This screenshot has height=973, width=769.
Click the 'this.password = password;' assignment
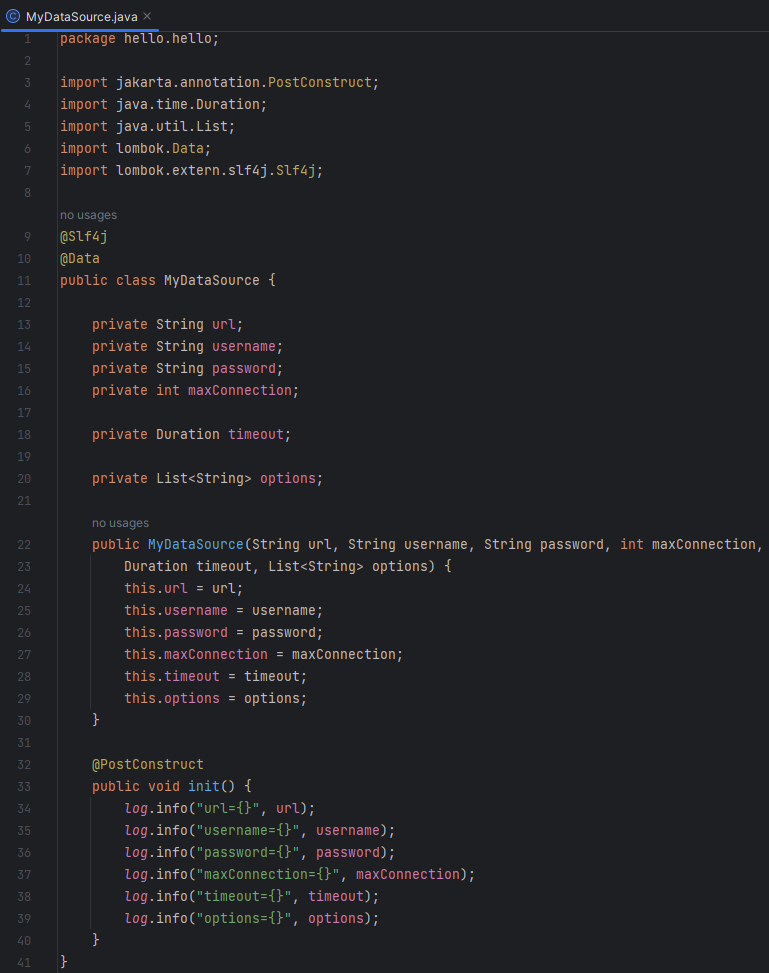223,632
